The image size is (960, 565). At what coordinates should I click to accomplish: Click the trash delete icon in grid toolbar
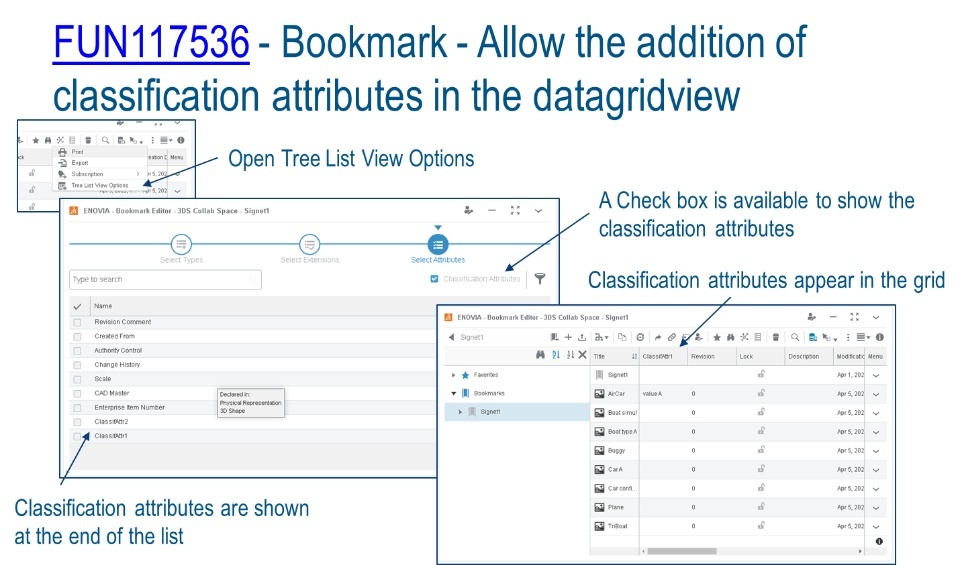[776, 337]
